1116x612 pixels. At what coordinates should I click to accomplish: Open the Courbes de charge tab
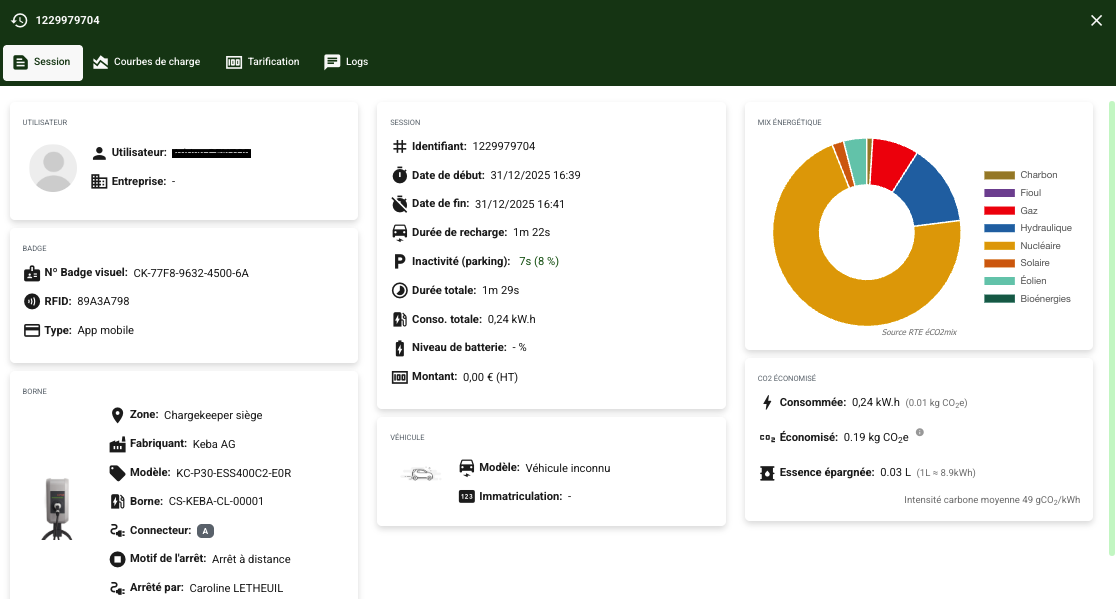pyautogui.click(x=146, y=62)
